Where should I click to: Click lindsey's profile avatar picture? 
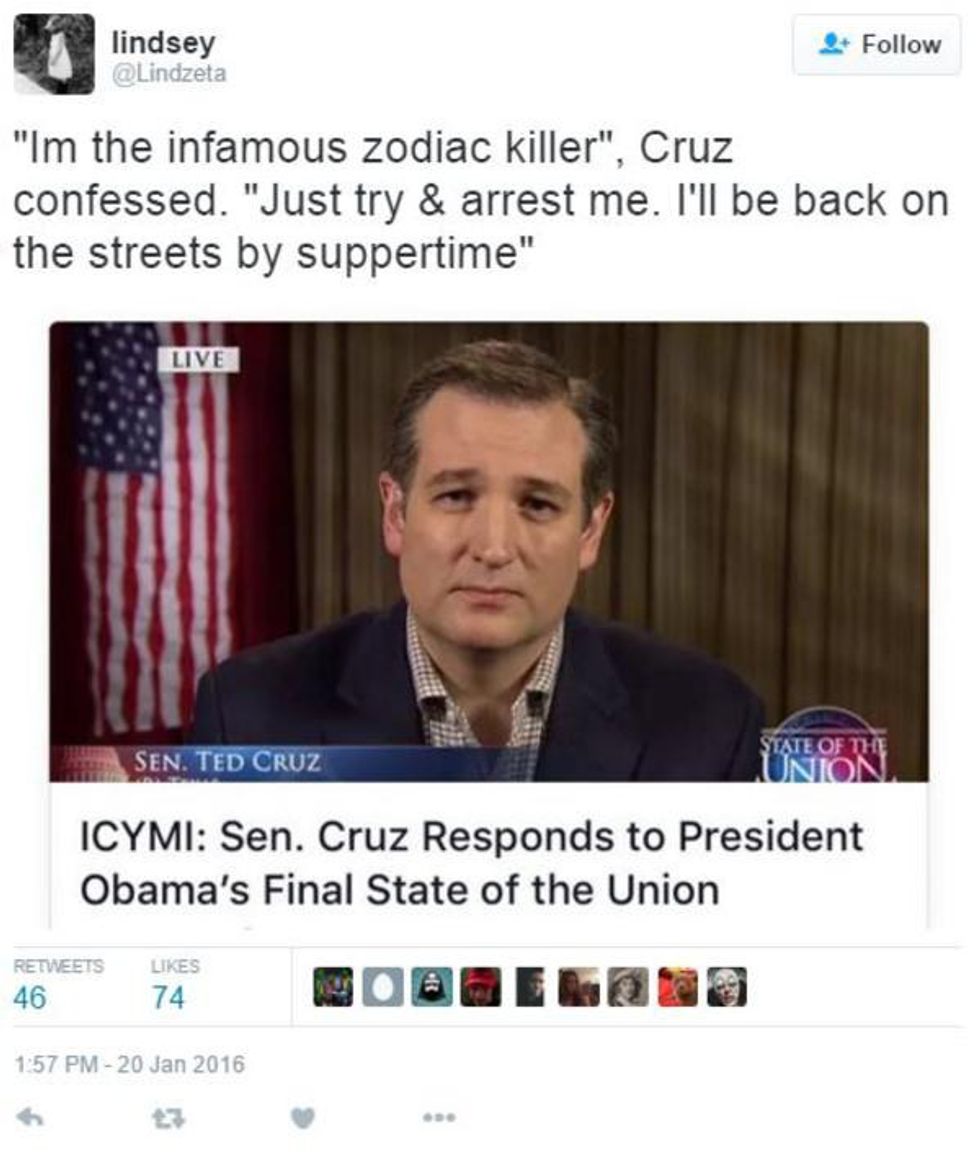click(54, 54)
